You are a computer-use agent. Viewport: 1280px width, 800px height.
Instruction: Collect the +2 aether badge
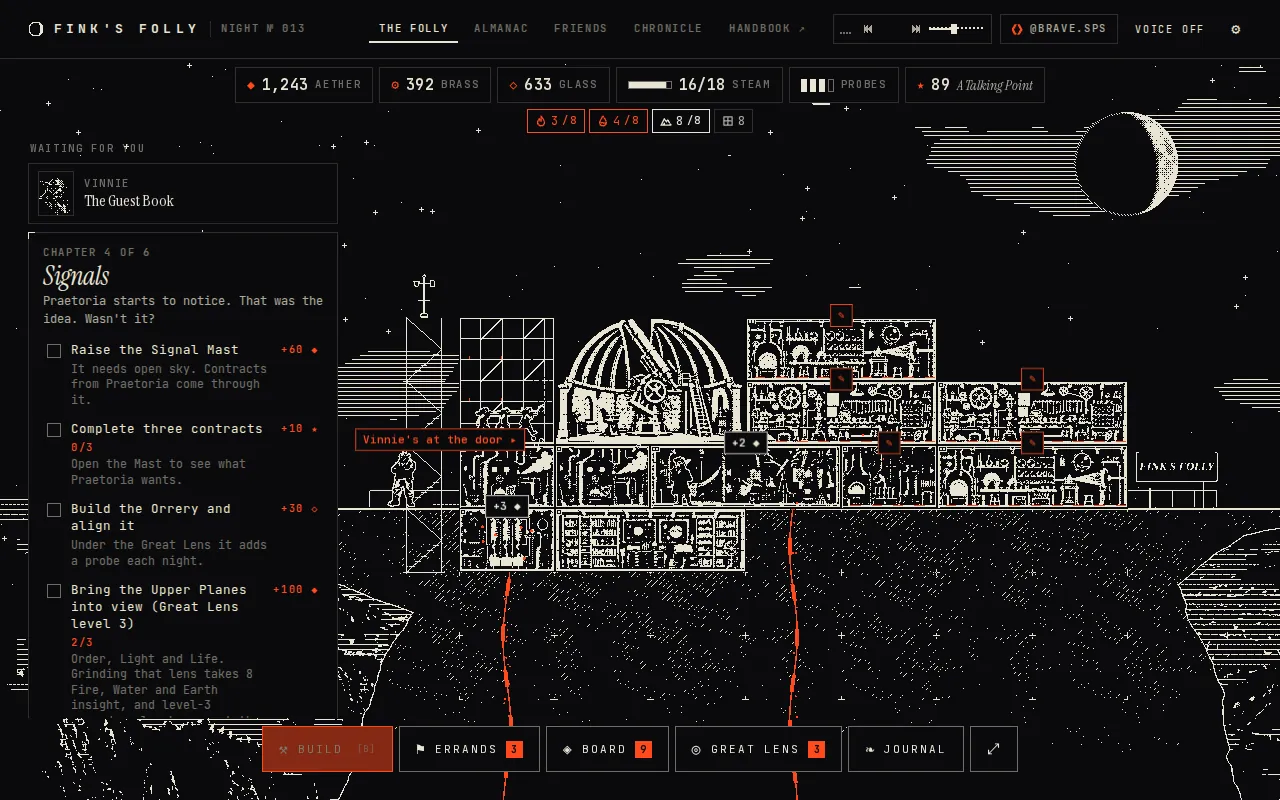coord(746,443)
